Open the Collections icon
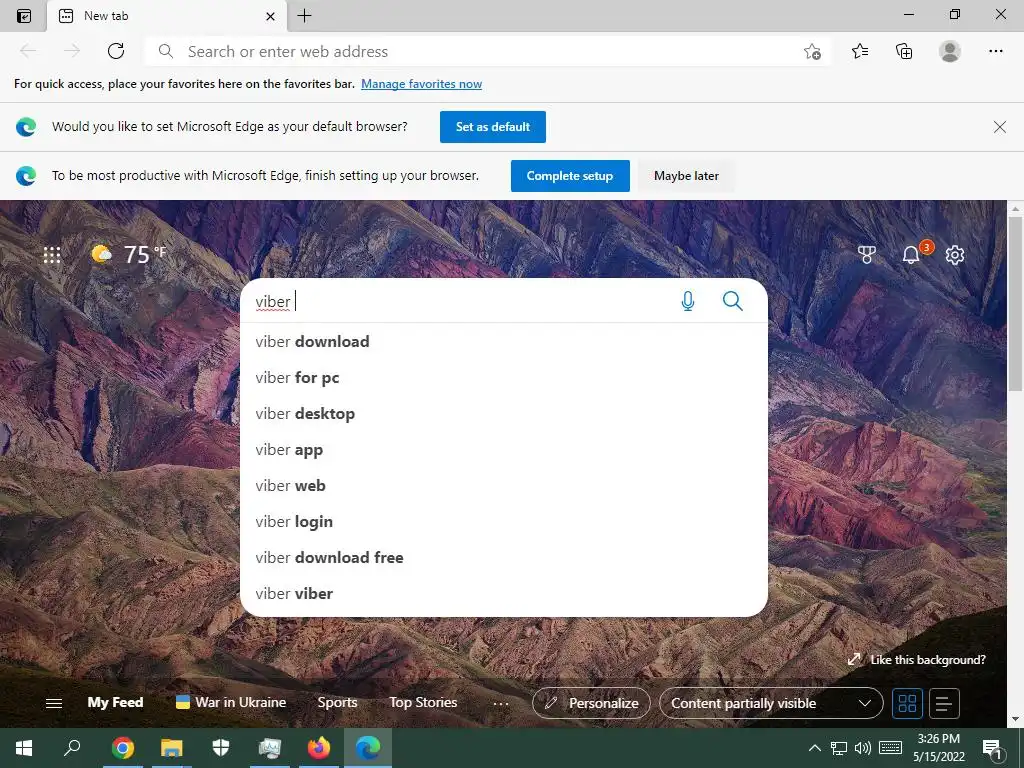Image resolution: width=1024 pixels, height=768 pixels. tap(904, 51)
